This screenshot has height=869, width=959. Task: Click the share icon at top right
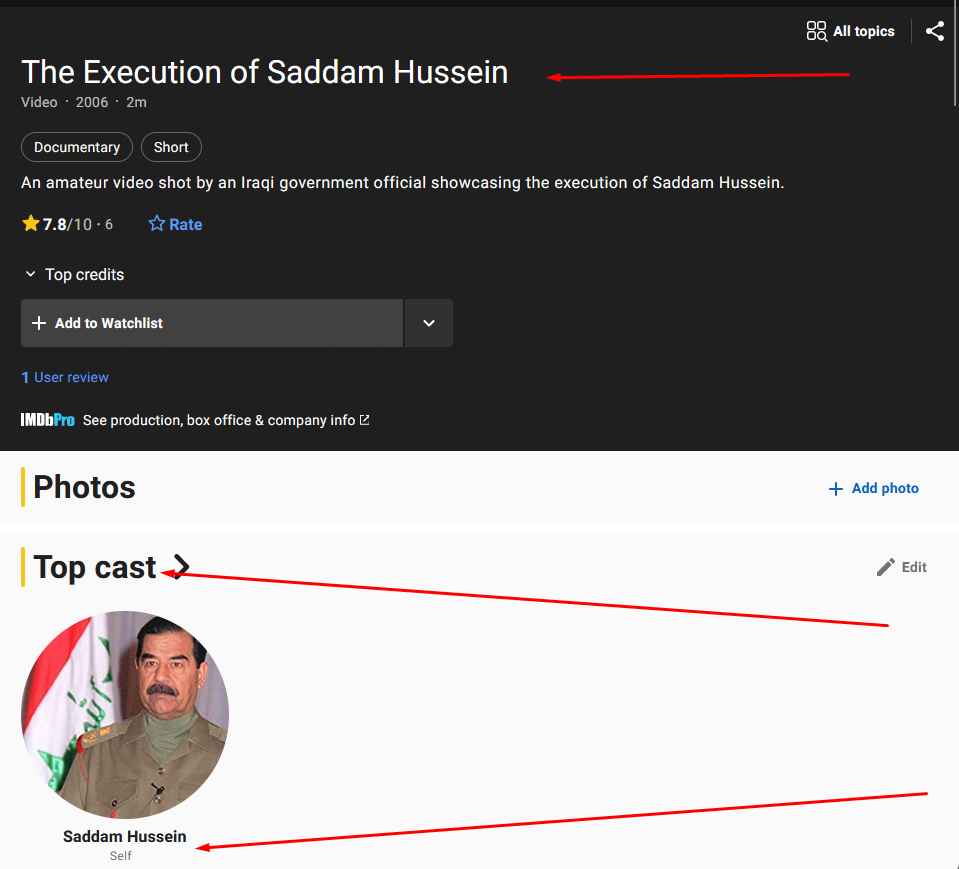coord(935,31)
